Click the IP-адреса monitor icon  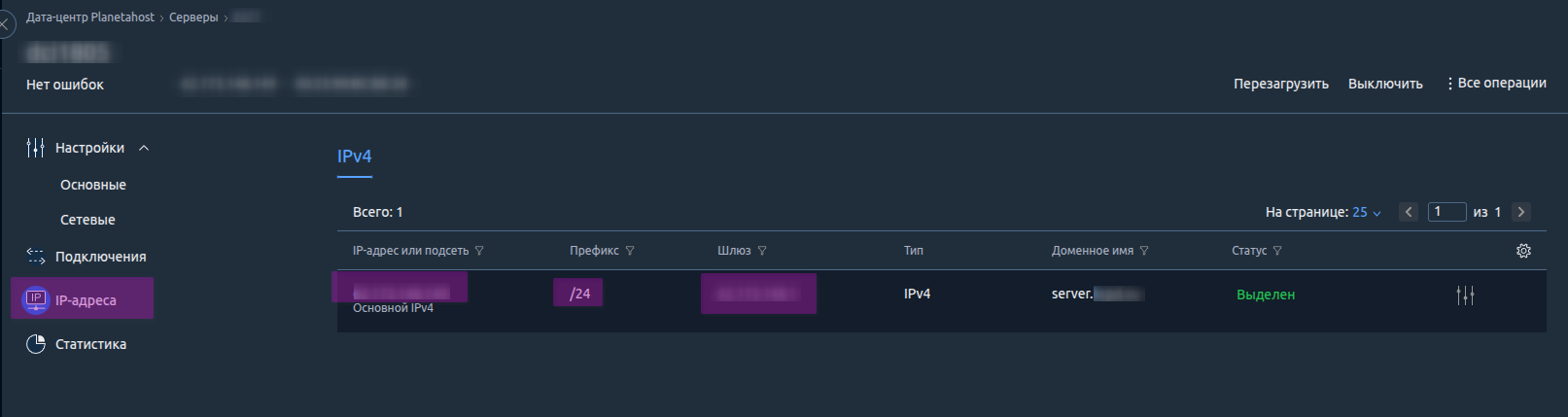click(x=36, y=300)
